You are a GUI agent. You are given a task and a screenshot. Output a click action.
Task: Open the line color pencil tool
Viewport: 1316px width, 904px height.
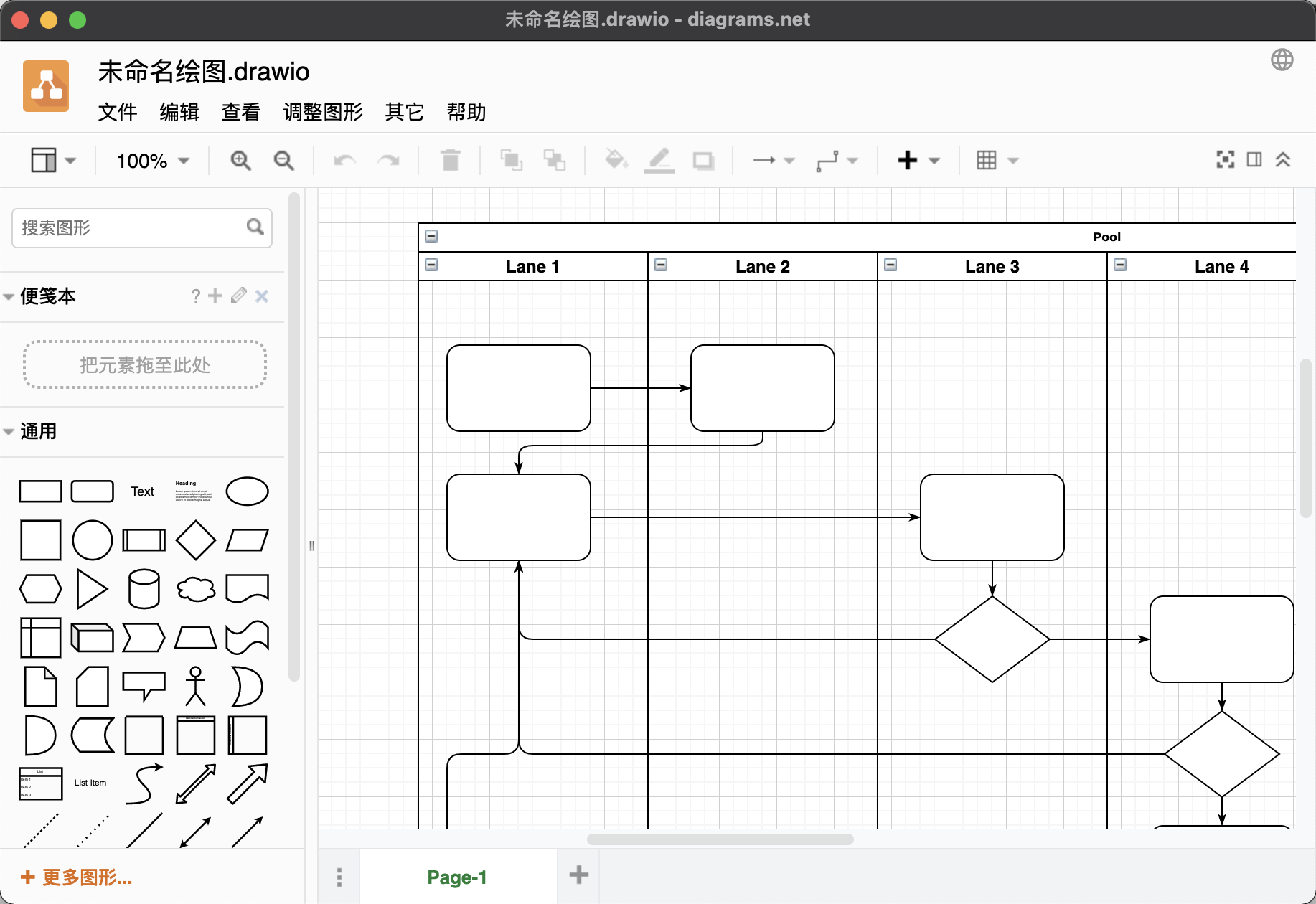click(659, 160)
